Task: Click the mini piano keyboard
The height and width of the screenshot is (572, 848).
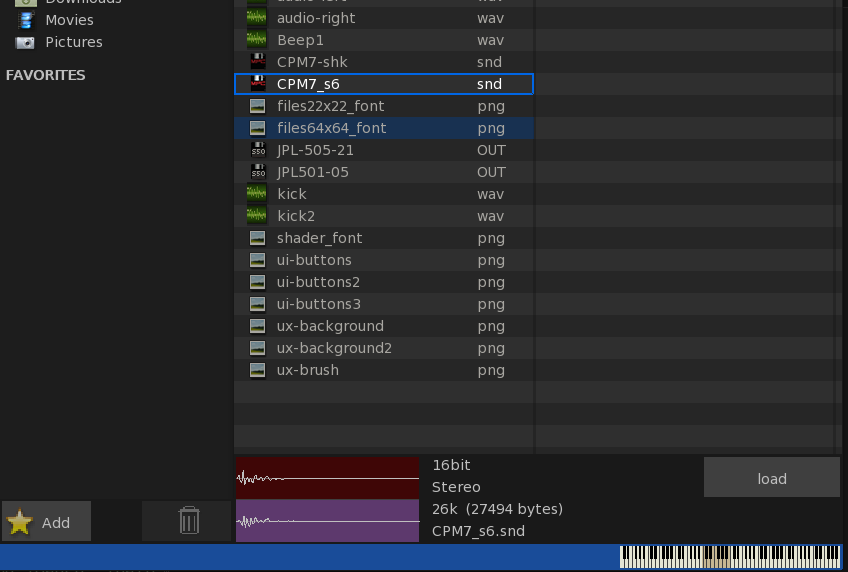Action: (730, 557)
